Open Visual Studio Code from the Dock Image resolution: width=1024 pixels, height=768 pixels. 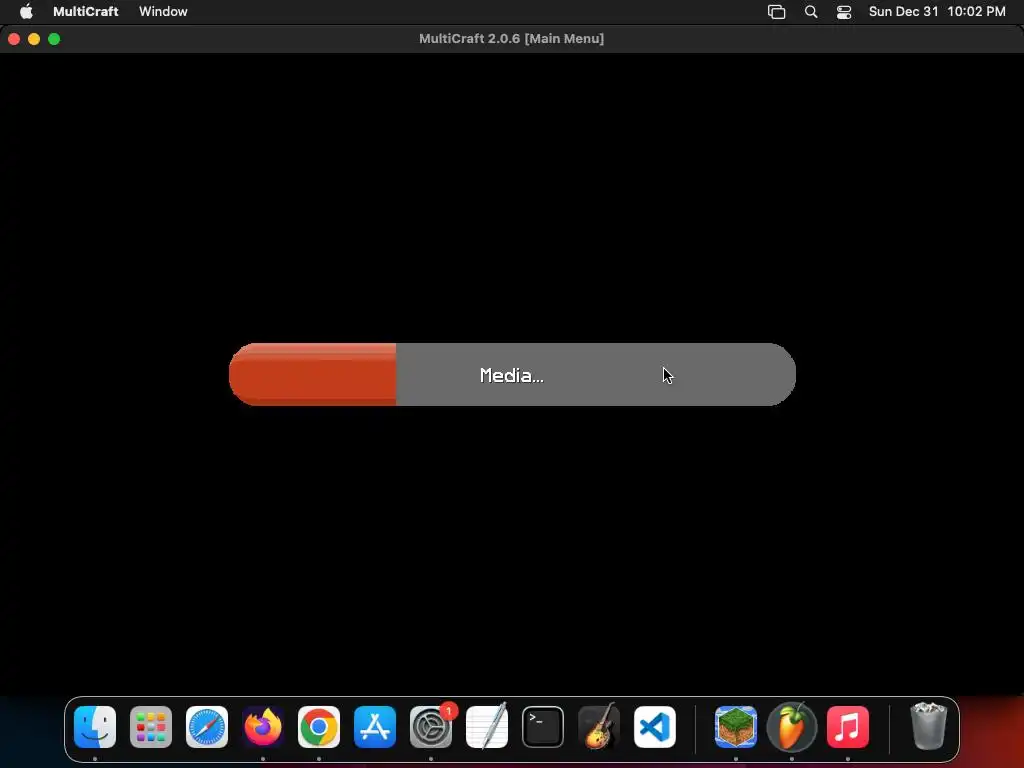tap(655, 727)
